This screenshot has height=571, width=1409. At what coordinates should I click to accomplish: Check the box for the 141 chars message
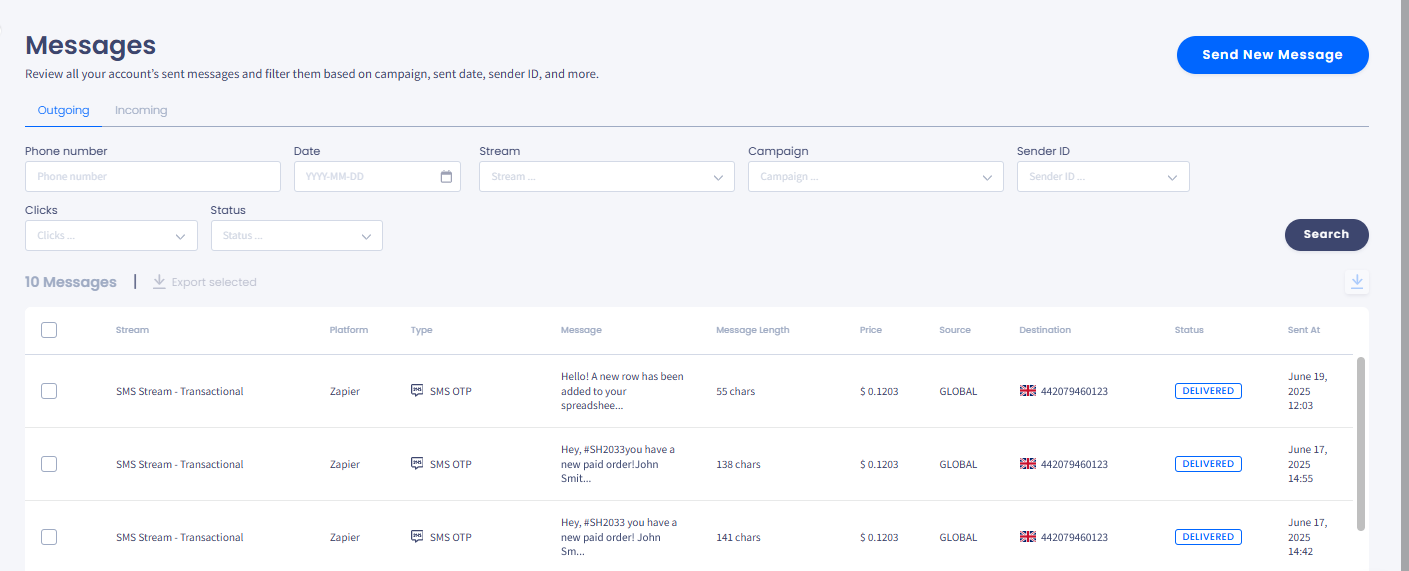(x=49, y=537)
